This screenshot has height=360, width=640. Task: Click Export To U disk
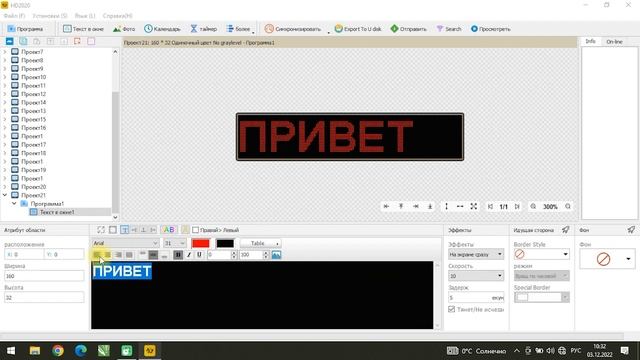[x=358, y=29]
